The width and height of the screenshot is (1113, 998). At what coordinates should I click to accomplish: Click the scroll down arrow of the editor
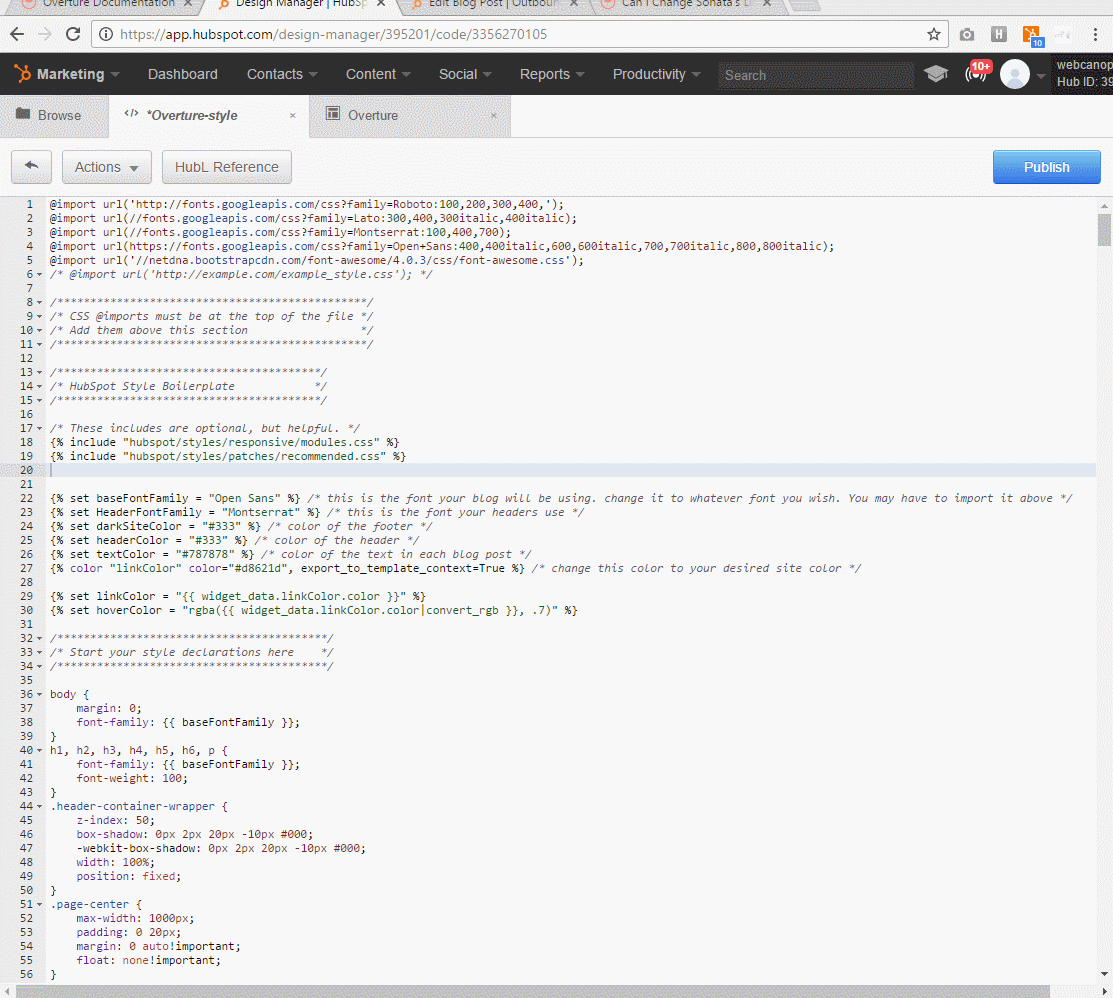pyautogui.click(x=1104, y=974)
